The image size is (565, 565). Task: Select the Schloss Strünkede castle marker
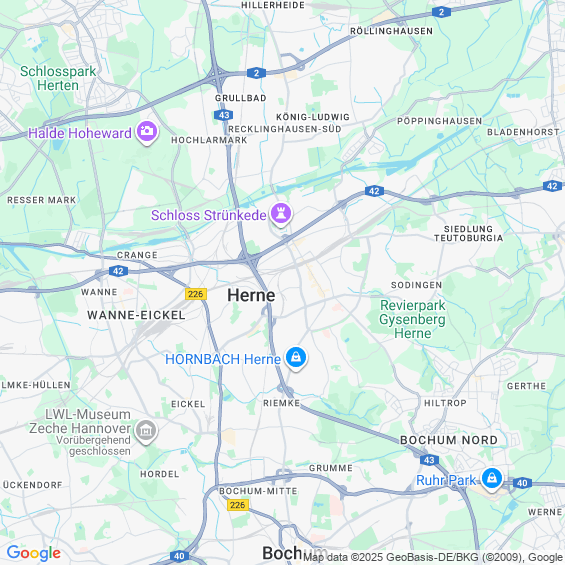click(281, 214)
